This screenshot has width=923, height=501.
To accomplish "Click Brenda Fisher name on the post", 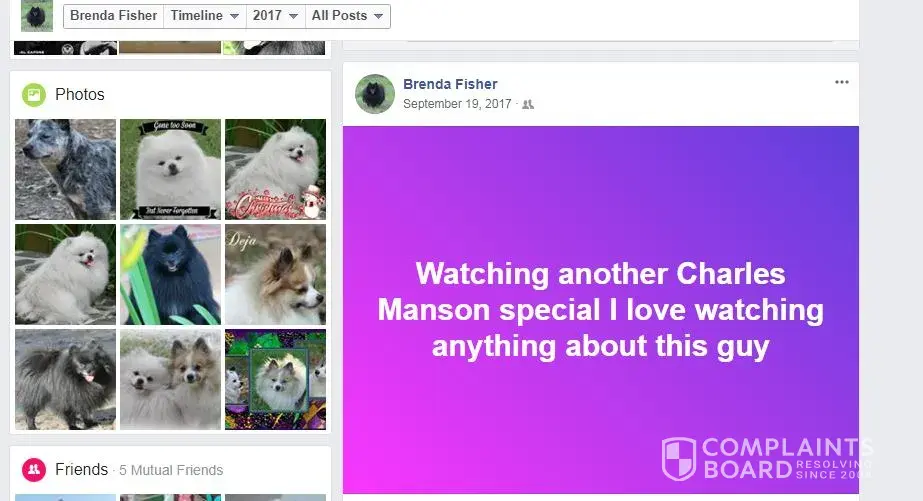I will [x=450, y=84].
